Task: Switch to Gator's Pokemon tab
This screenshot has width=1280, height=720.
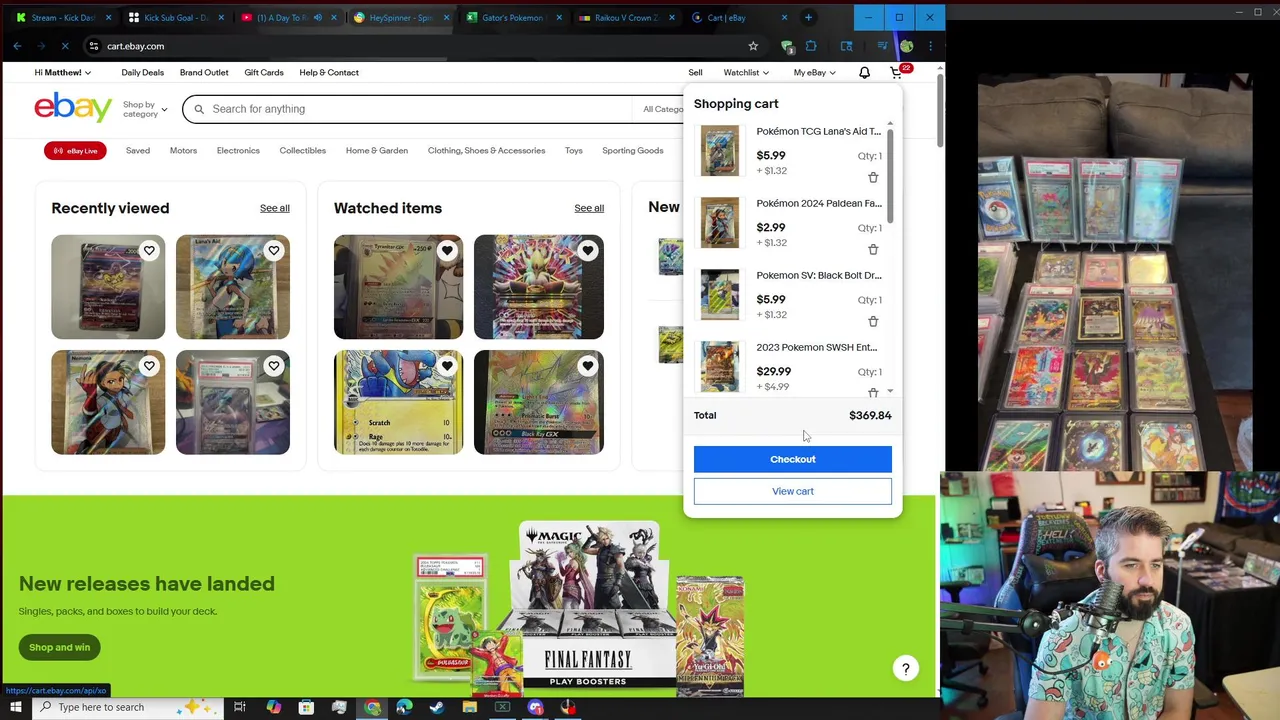Action: click(x=514, y=17)
